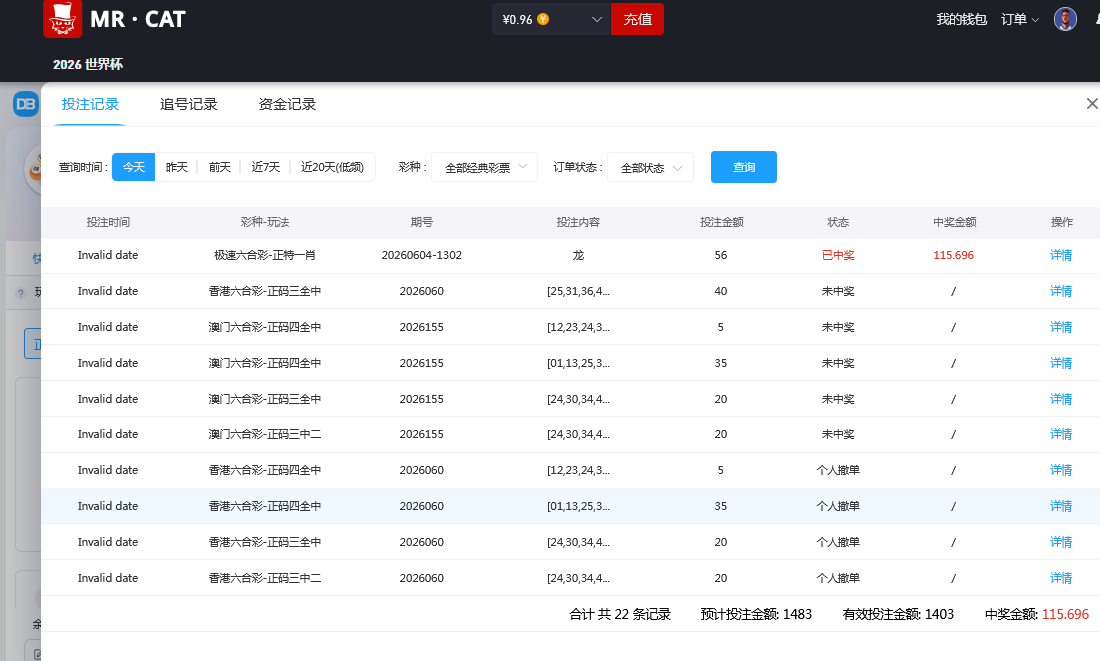
Task: Select the 近7天 time filter
Action: coord(265,167)
